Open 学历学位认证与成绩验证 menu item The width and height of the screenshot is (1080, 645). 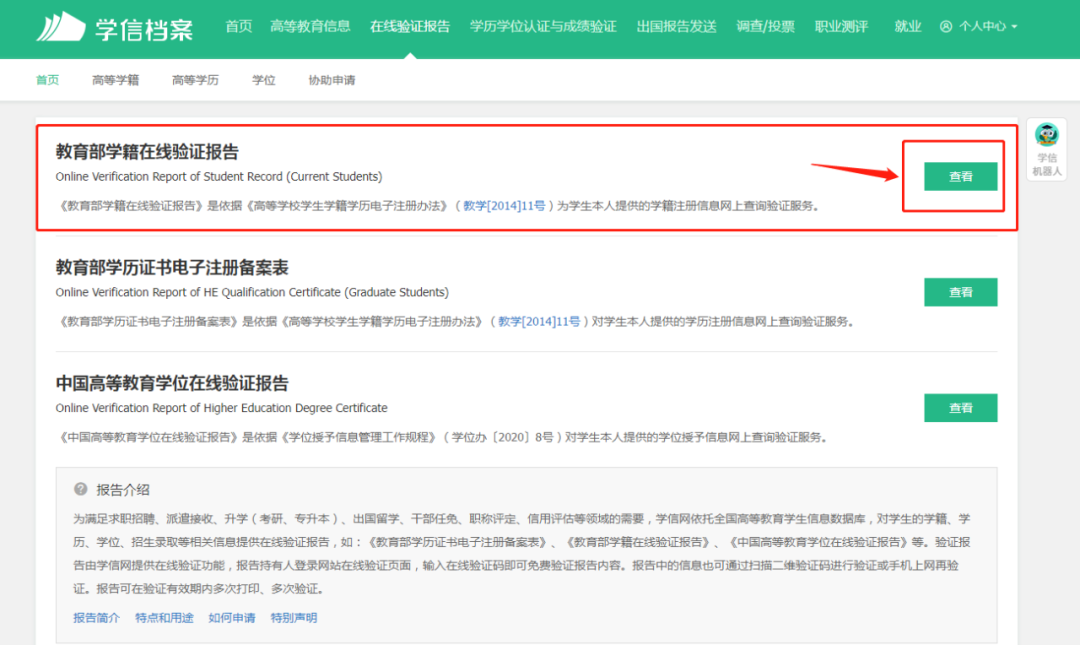(x=543, y=27)
